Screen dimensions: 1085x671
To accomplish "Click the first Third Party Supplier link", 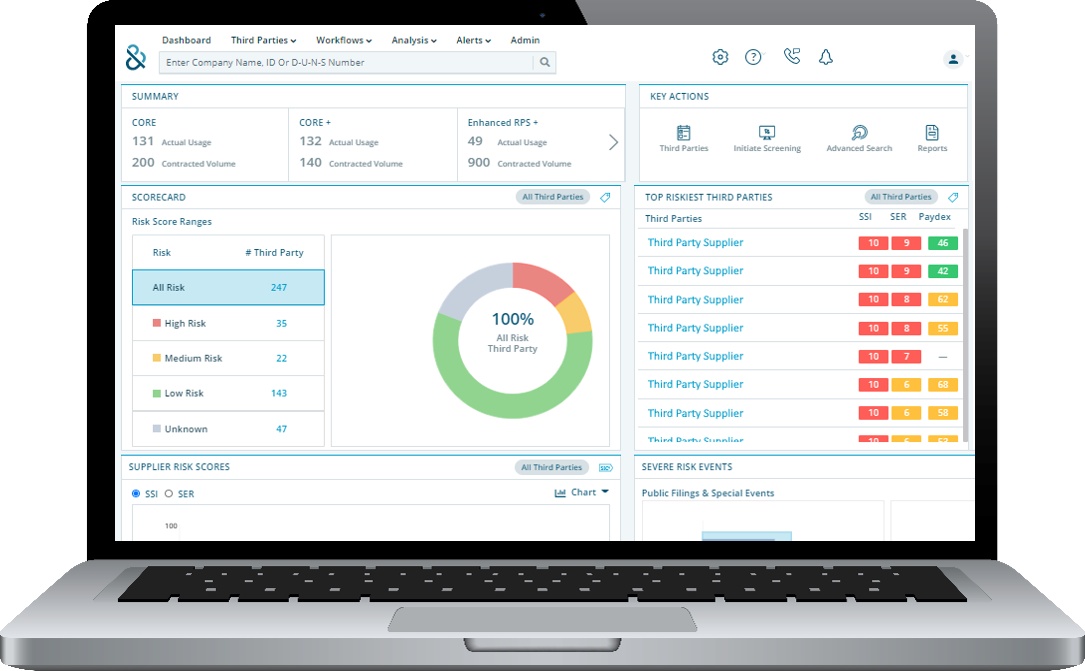I will tap(695, 242).
